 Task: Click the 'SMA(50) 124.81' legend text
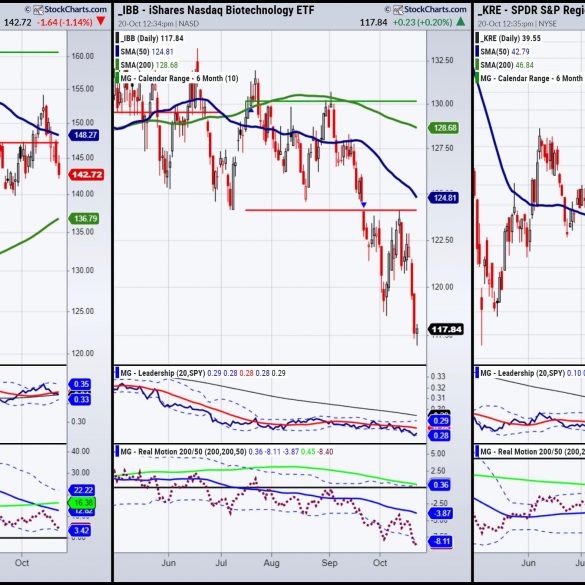147,51
